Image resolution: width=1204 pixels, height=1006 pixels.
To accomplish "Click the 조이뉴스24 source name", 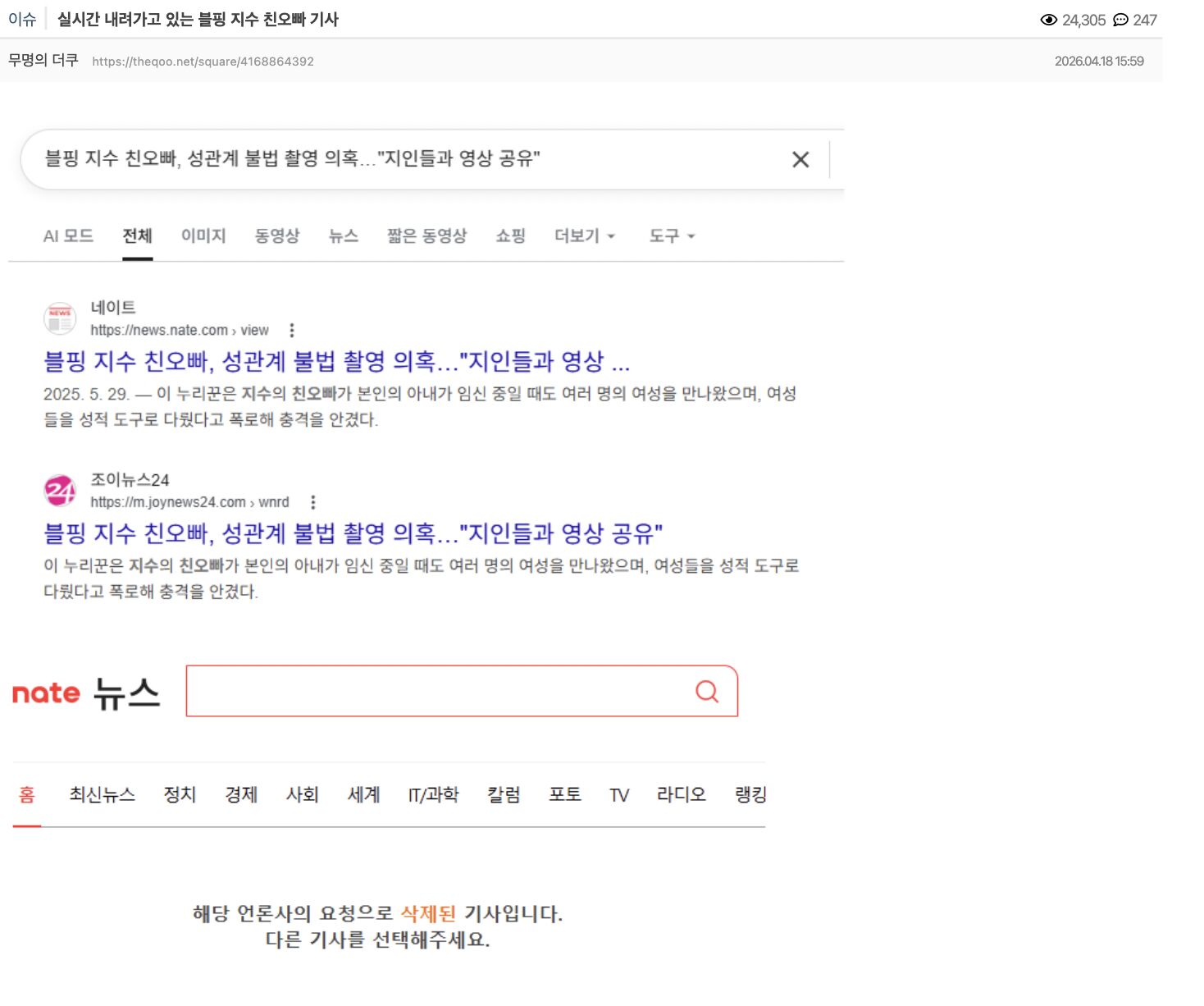I will click(x=130, y=480).
